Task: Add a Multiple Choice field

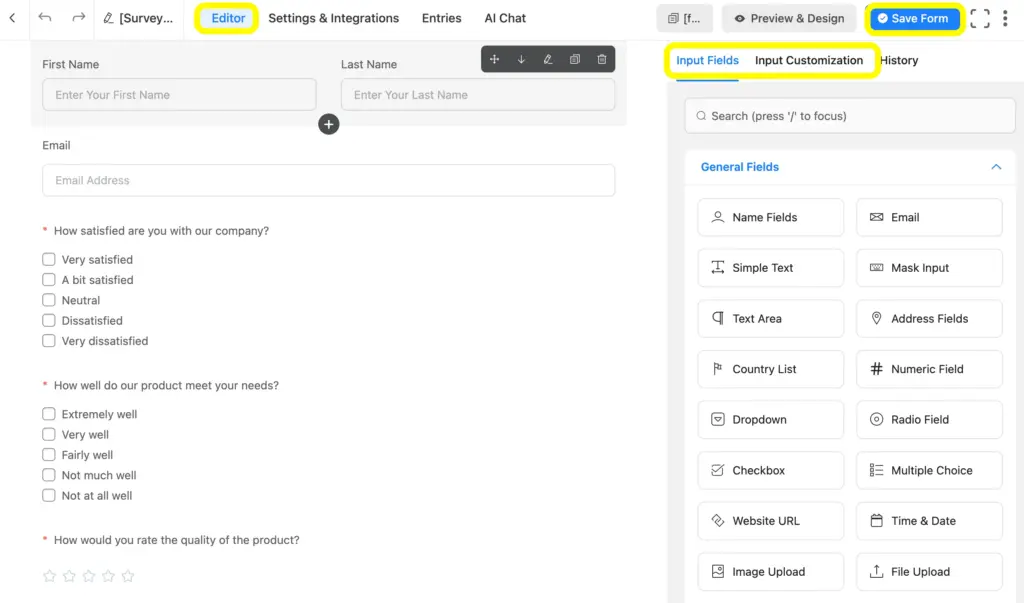Action: coord(929,470)
